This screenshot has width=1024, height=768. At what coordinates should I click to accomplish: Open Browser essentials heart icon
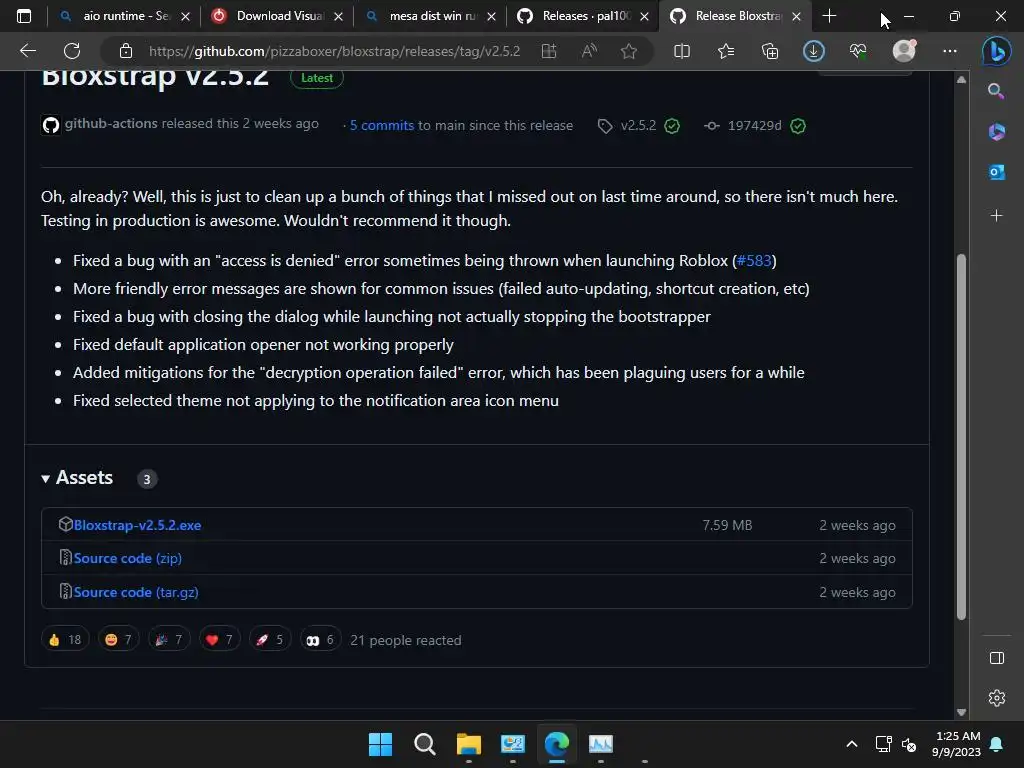coord(858,51)
